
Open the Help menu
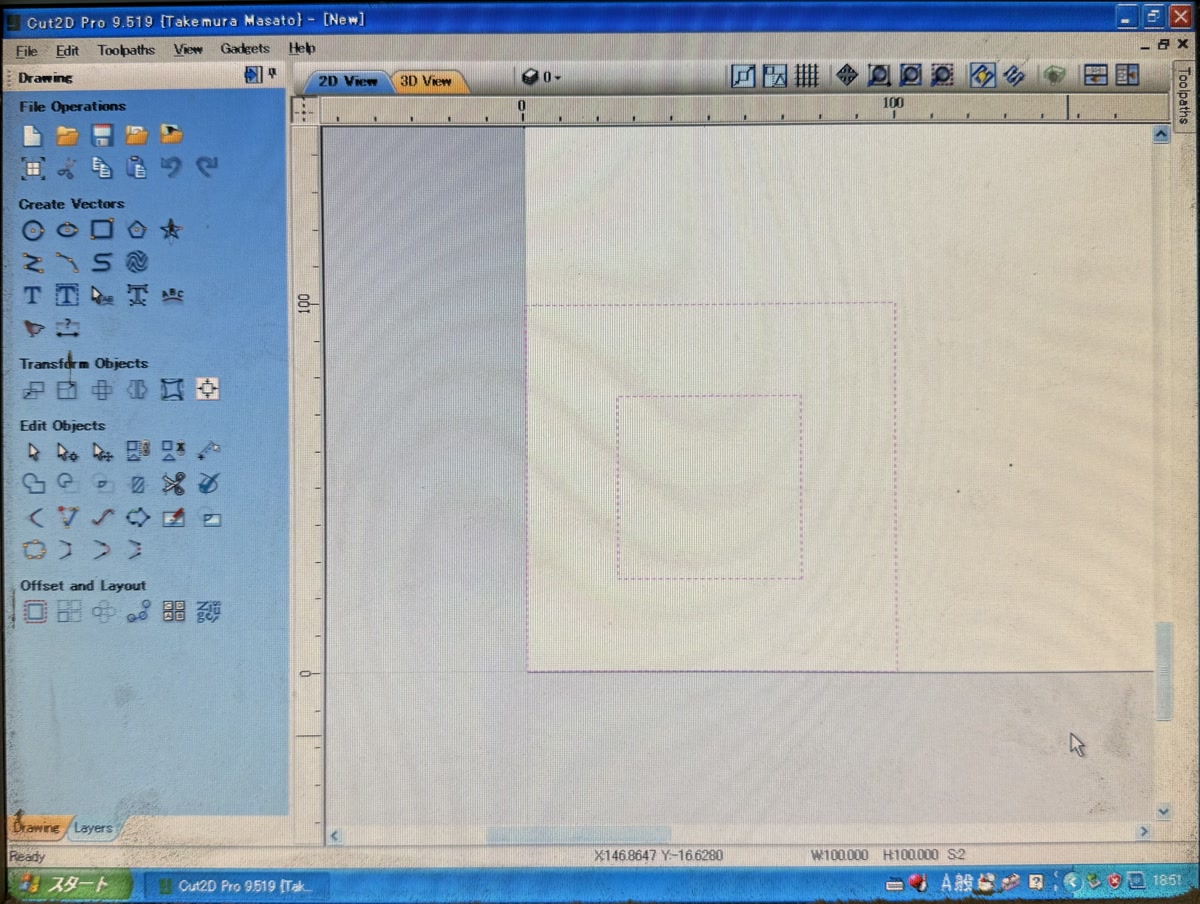click(301, 49)
